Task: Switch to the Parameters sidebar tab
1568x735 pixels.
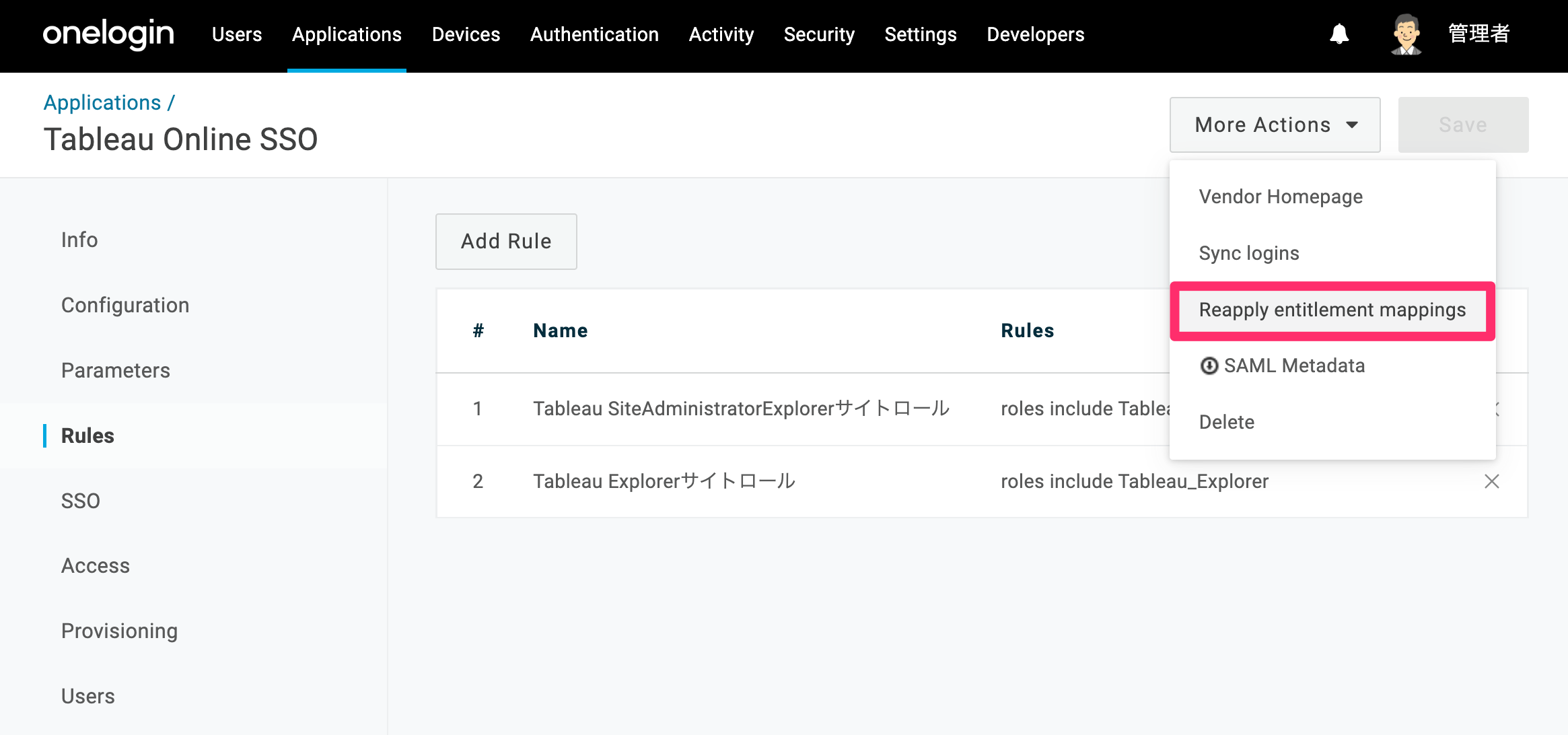Action: point(115,370)
